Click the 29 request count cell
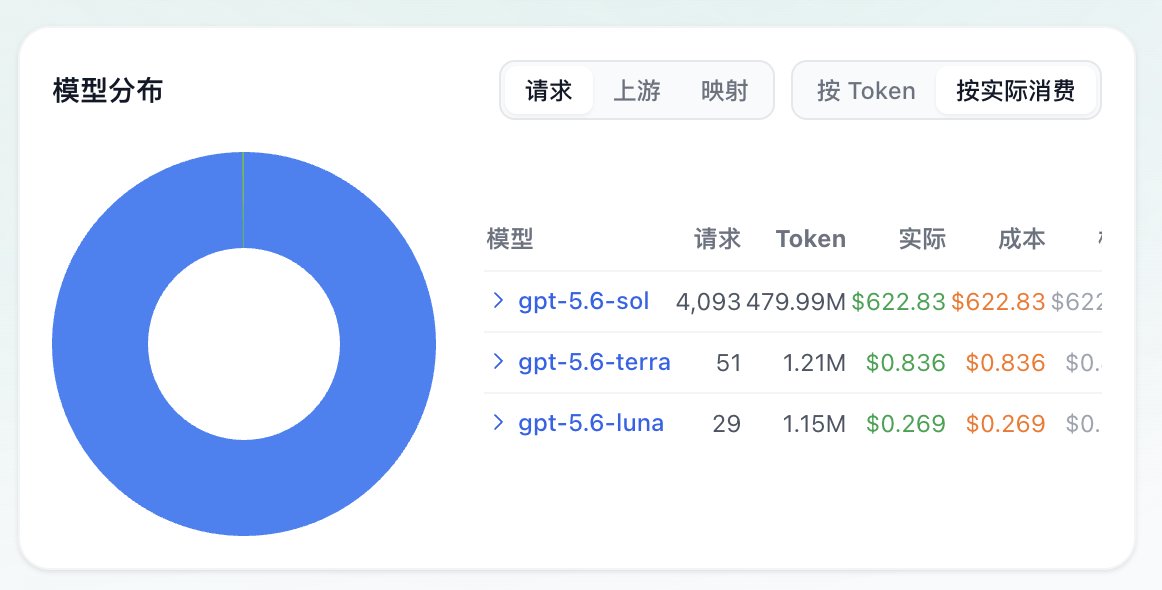This screenshot has height=590, width=1162. (726, 423)
